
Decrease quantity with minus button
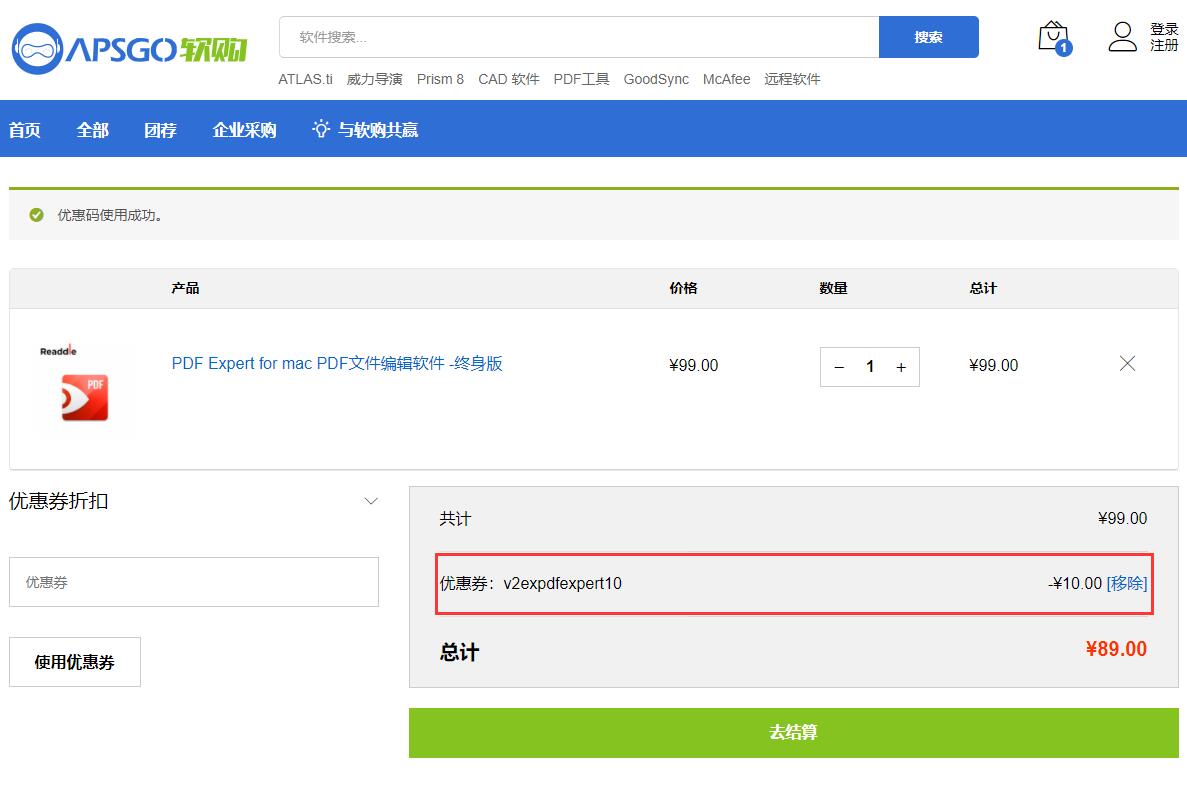[x=839, y=367]
